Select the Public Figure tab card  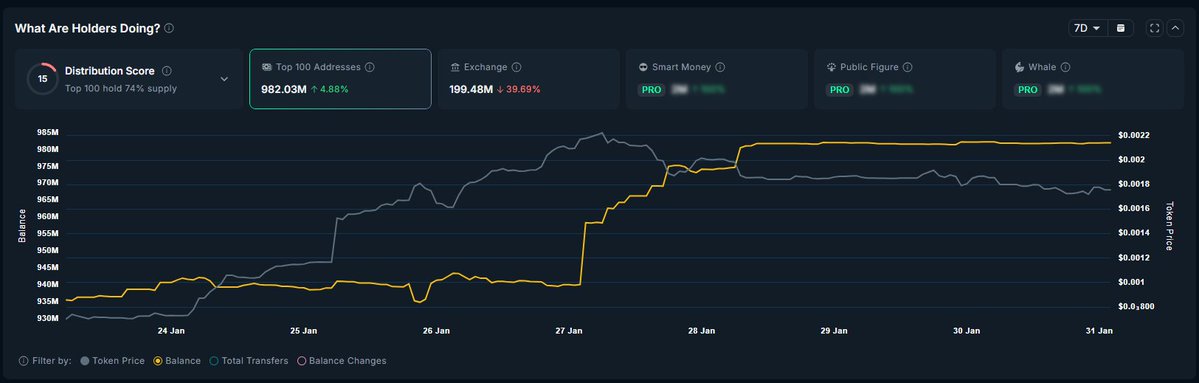pos(905,79)
